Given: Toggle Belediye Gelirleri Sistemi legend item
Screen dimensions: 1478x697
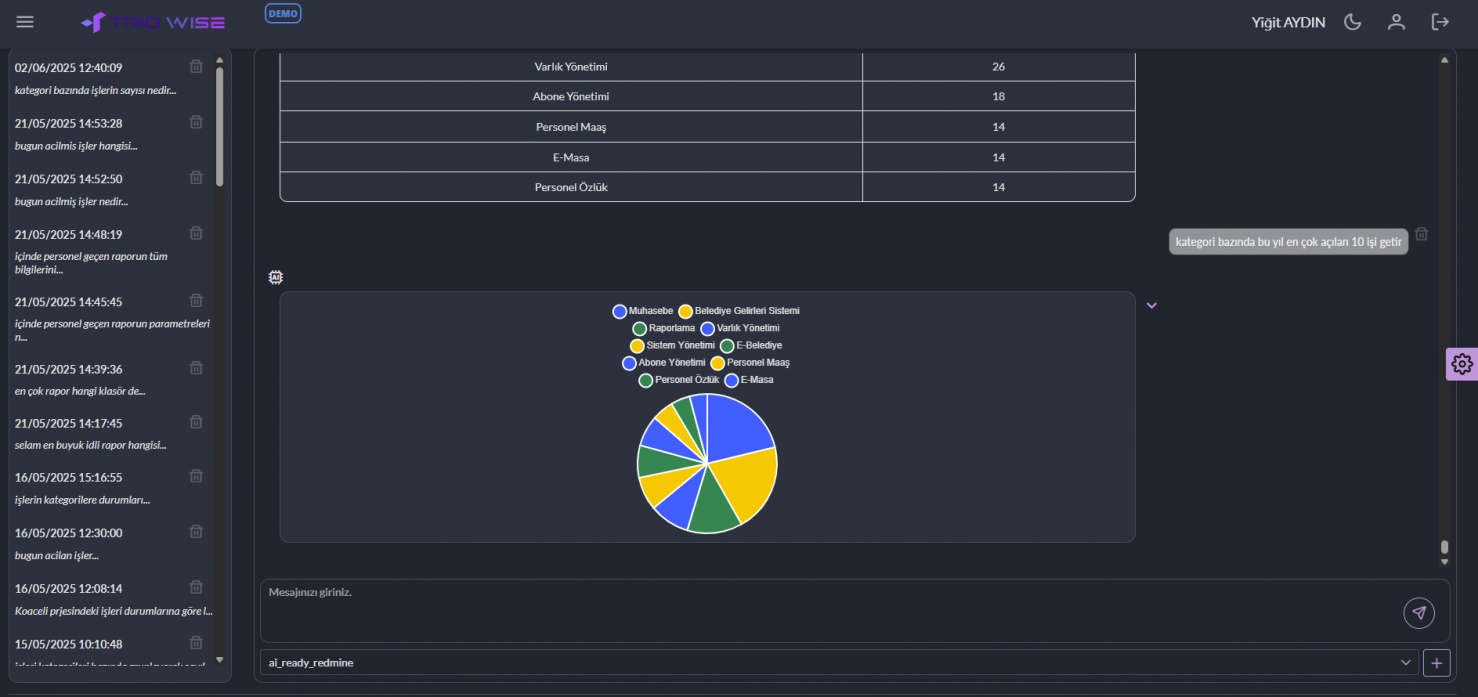Looking at the screenshot, I should click(738, 311).
